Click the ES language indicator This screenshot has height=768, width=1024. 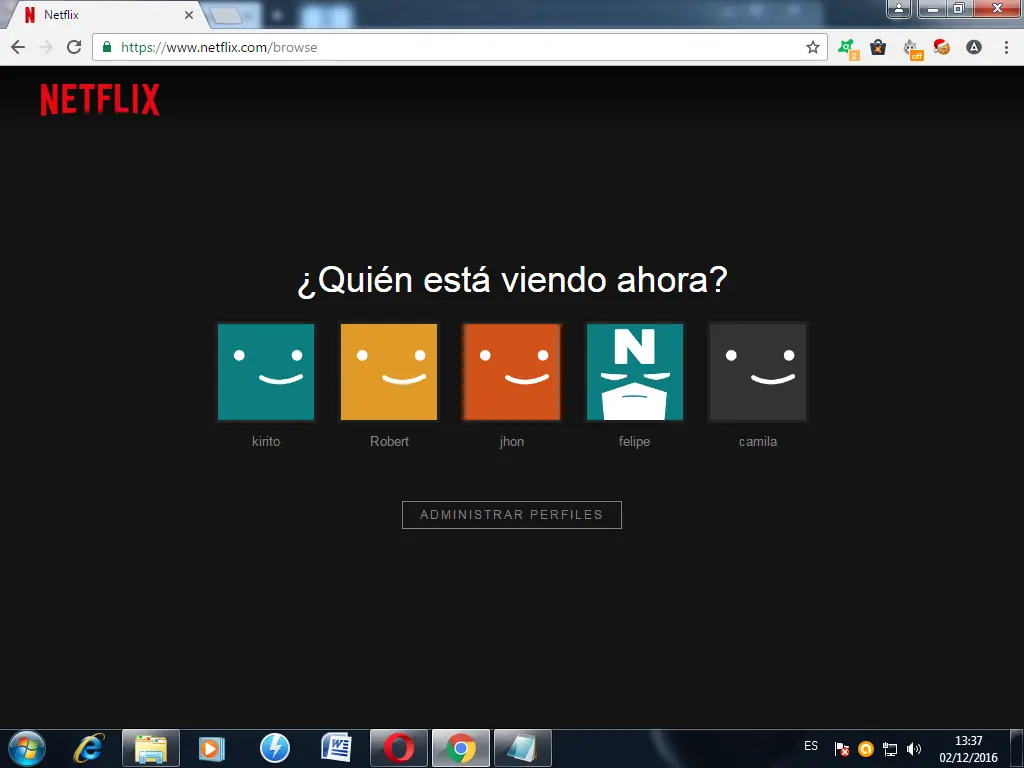tap(811, 746)
